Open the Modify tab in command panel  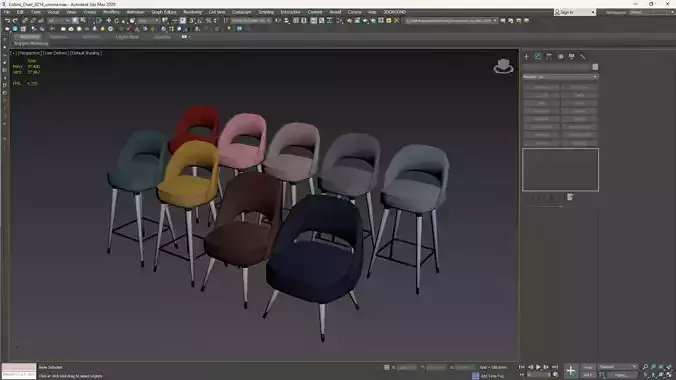tap(538, 57)
